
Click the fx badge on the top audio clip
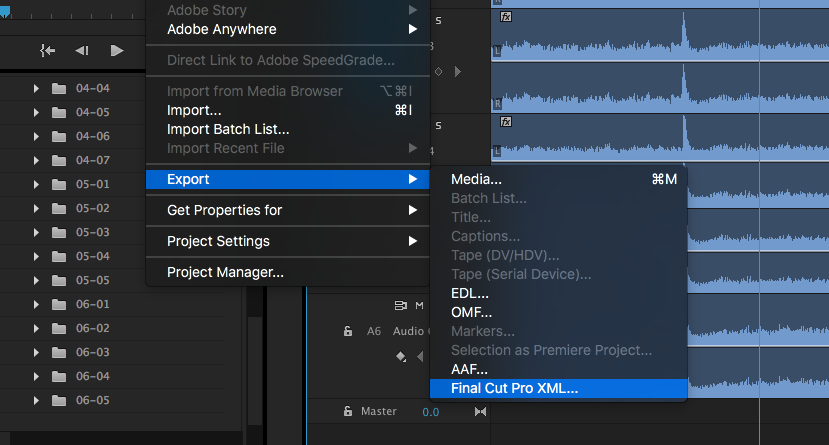pos(506,17)
